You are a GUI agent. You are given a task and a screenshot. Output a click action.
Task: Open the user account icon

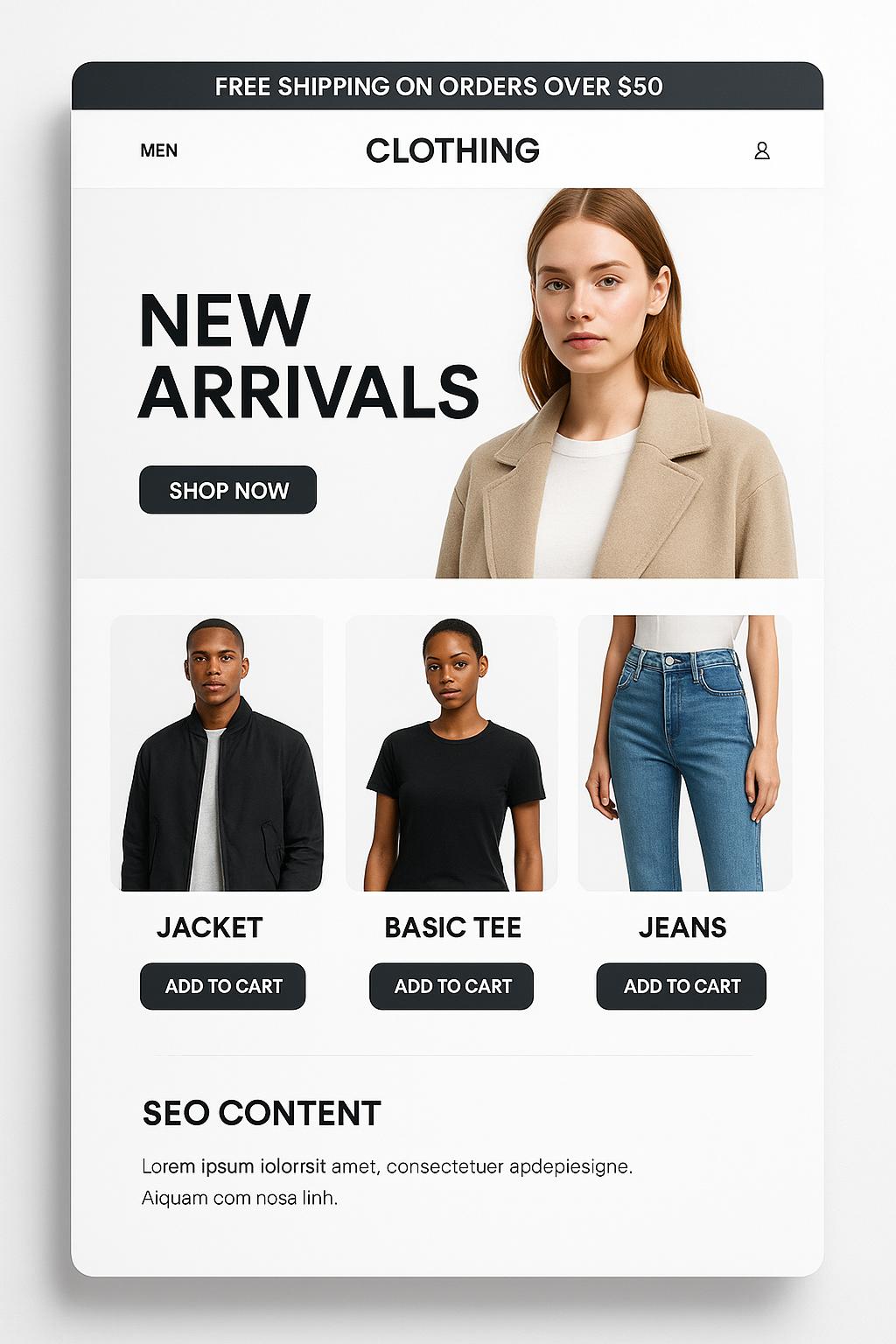762,150
